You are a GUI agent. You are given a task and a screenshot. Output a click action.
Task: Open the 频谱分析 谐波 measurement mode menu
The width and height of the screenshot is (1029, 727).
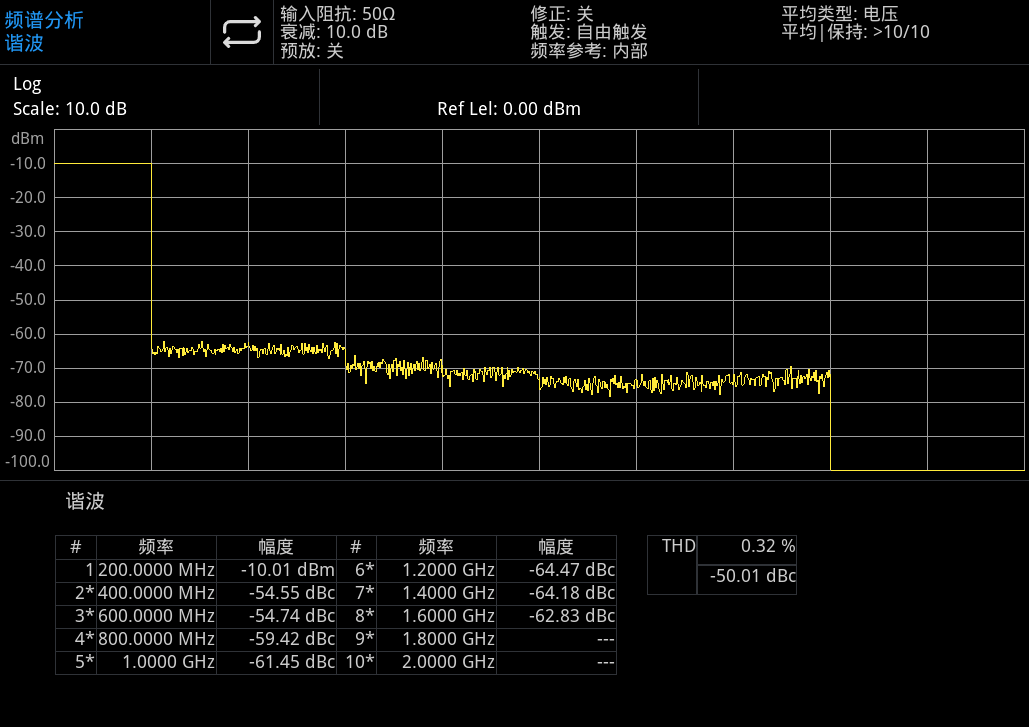pos(45,32)
